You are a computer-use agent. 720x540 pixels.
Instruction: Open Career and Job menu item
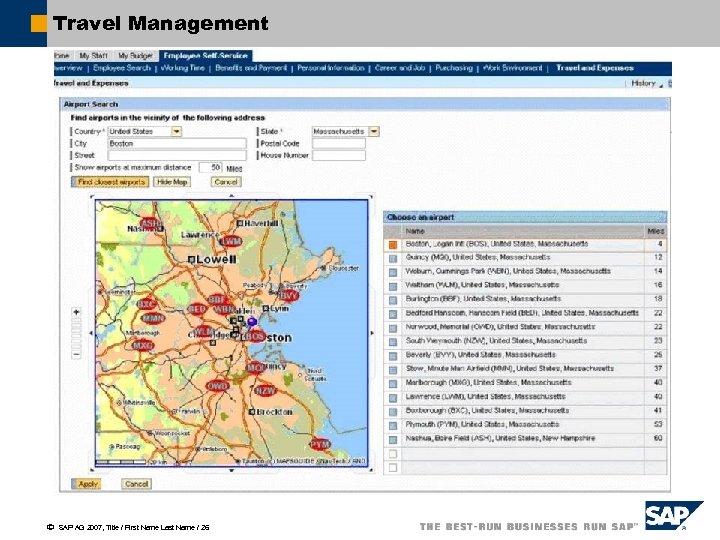[x=400, y=68]
